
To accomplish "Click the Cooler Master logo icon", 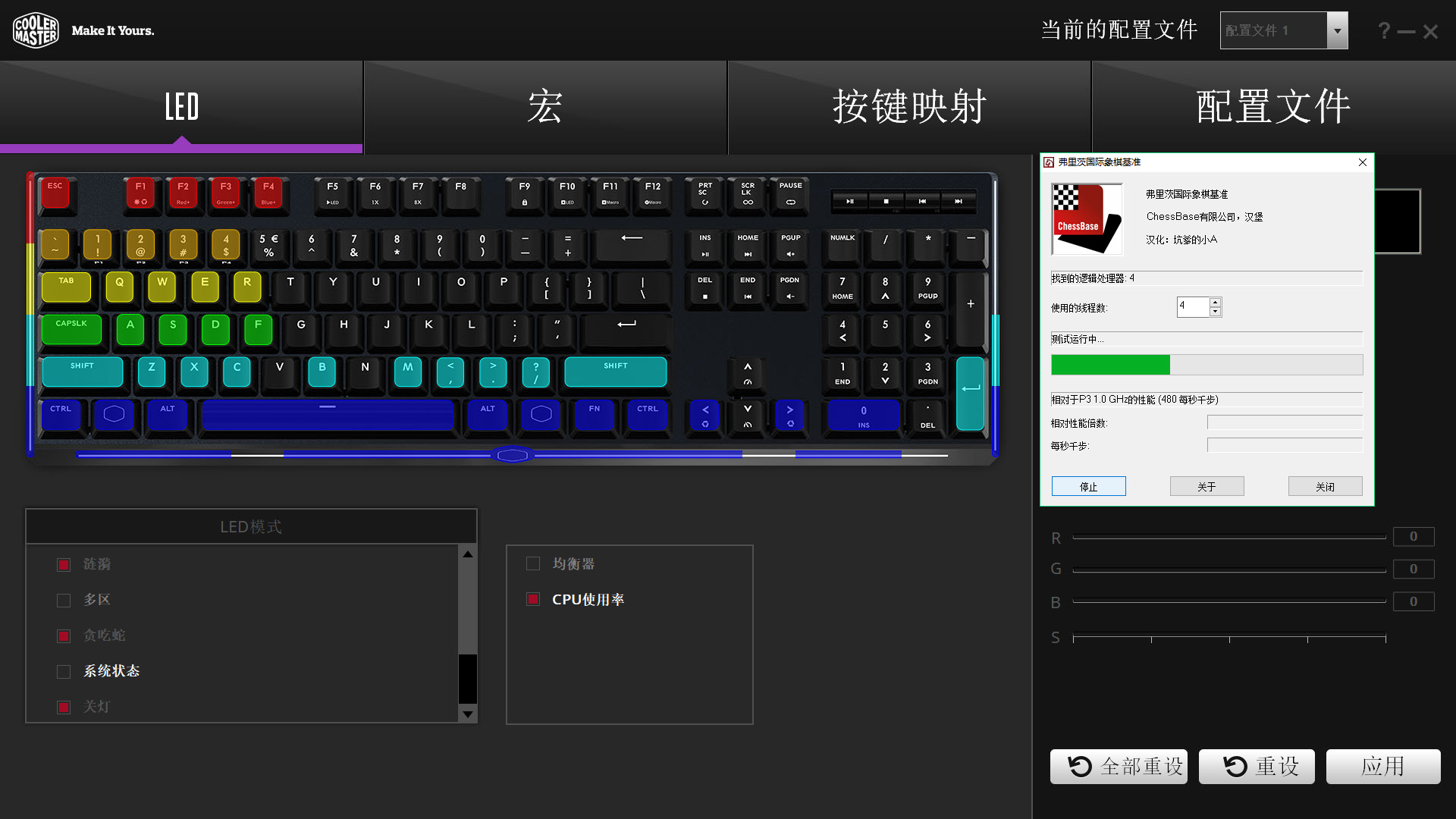I will click(36, 30).
